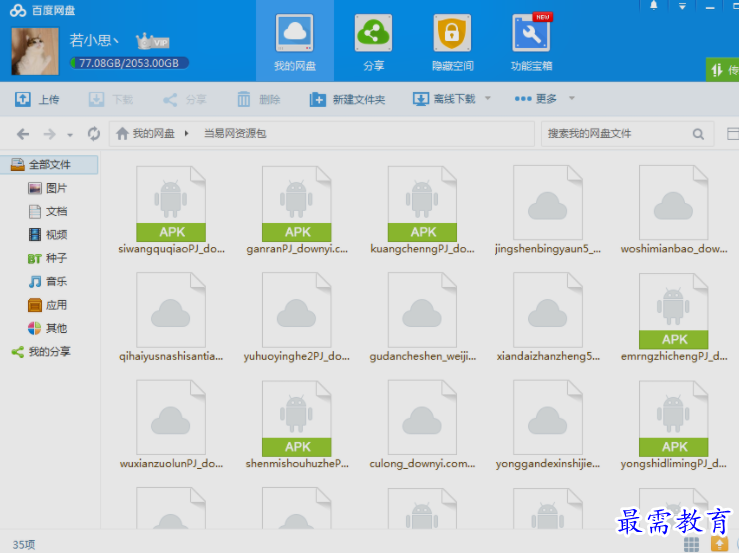Open the navigation history dropdown

70,135
